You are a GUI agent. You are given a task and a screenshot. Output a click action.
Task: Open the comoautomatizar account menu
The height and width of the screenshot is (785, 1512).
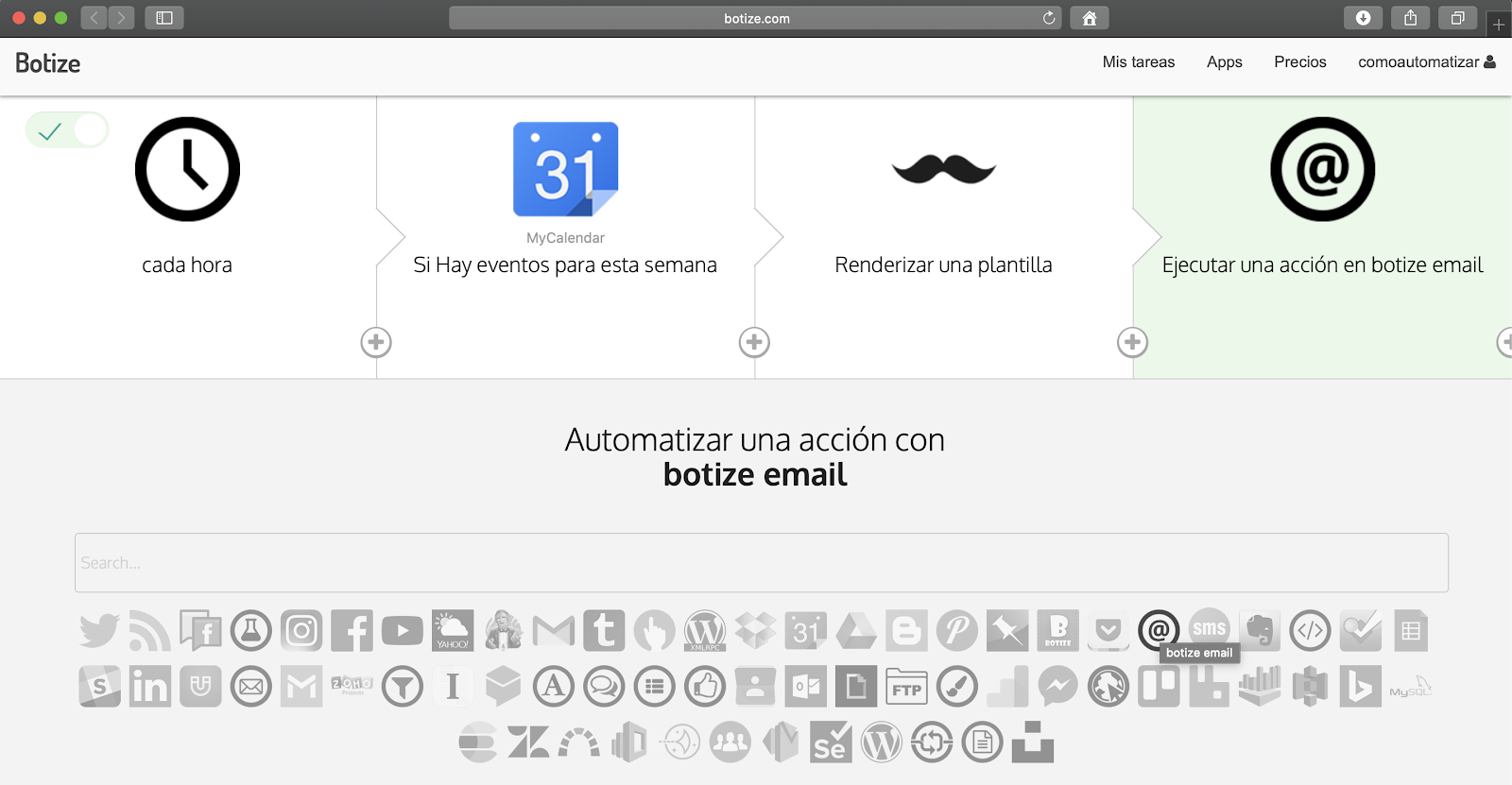(x=1427, y=62)
